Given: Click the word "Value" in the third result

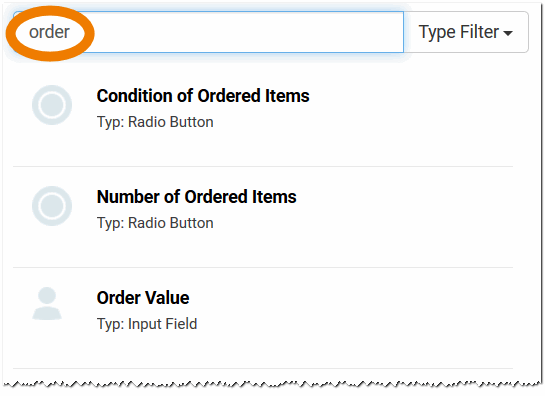Looking at the screenshot, I should 167,298.
